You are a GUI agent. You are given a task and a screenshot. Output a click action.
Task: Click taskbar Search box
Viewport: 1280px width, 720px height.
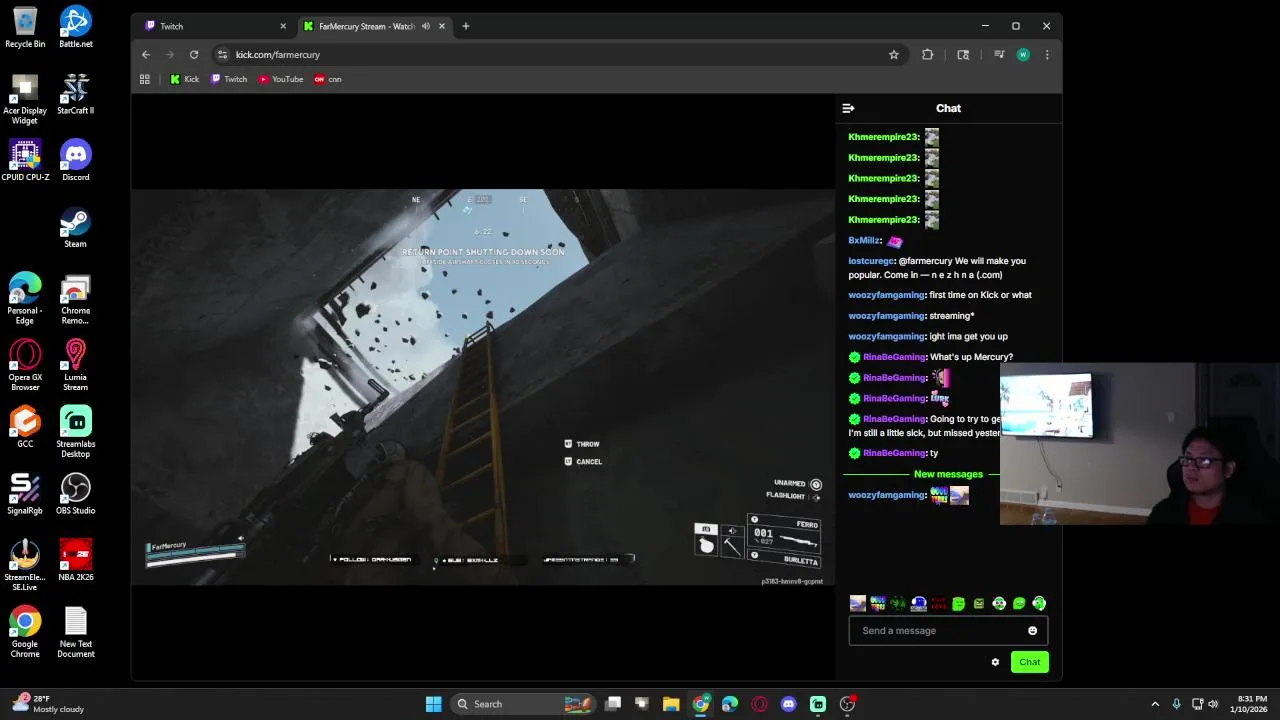[x=522, y=704]
